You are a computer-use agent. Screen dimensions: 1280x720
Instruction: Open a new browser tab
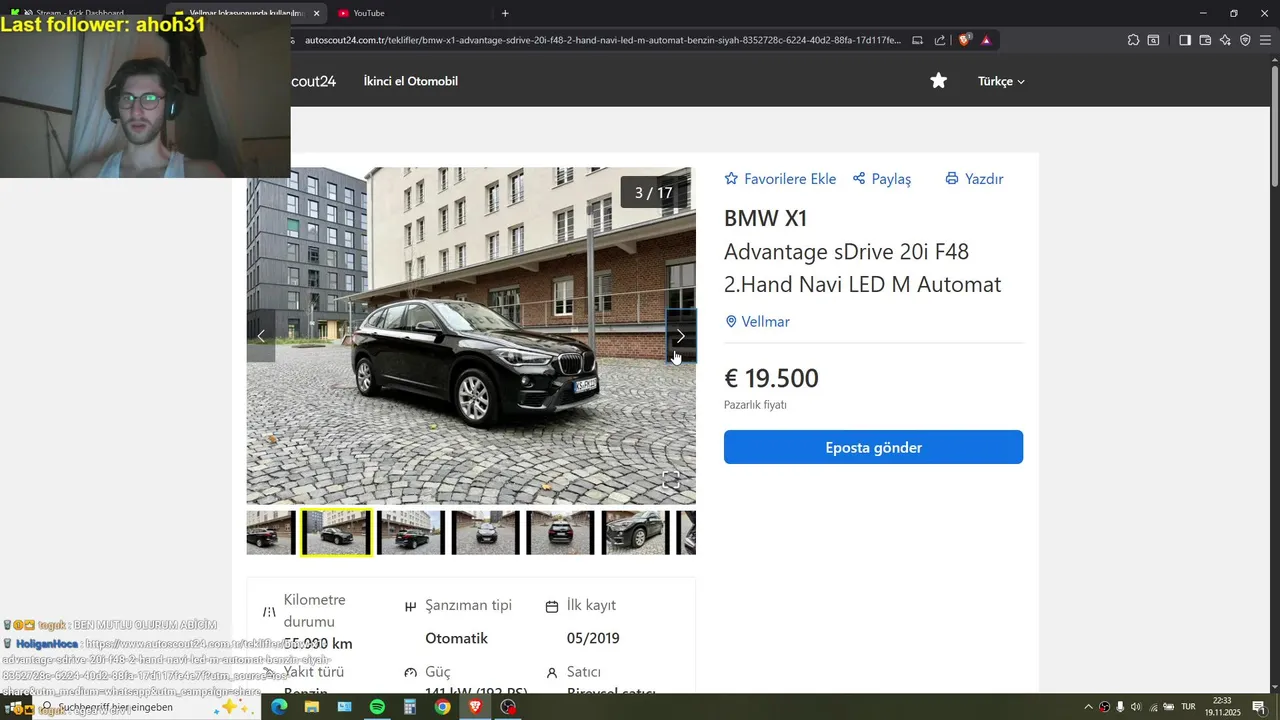pos(505,13)
